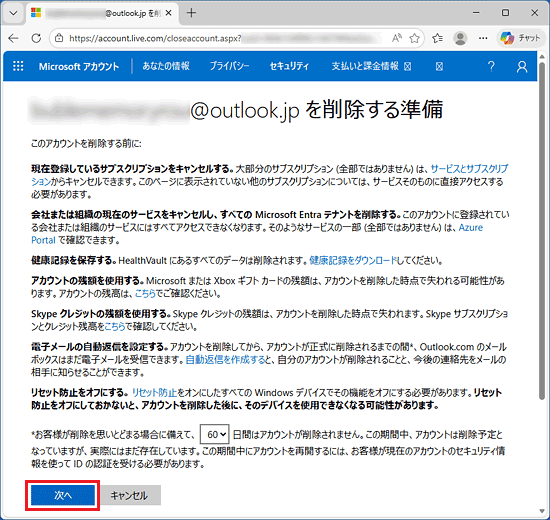Screen dimensions: 550x520
Task: Click the scrollbar down arrow
Action: pyautogui.click(x=542, y=511)
